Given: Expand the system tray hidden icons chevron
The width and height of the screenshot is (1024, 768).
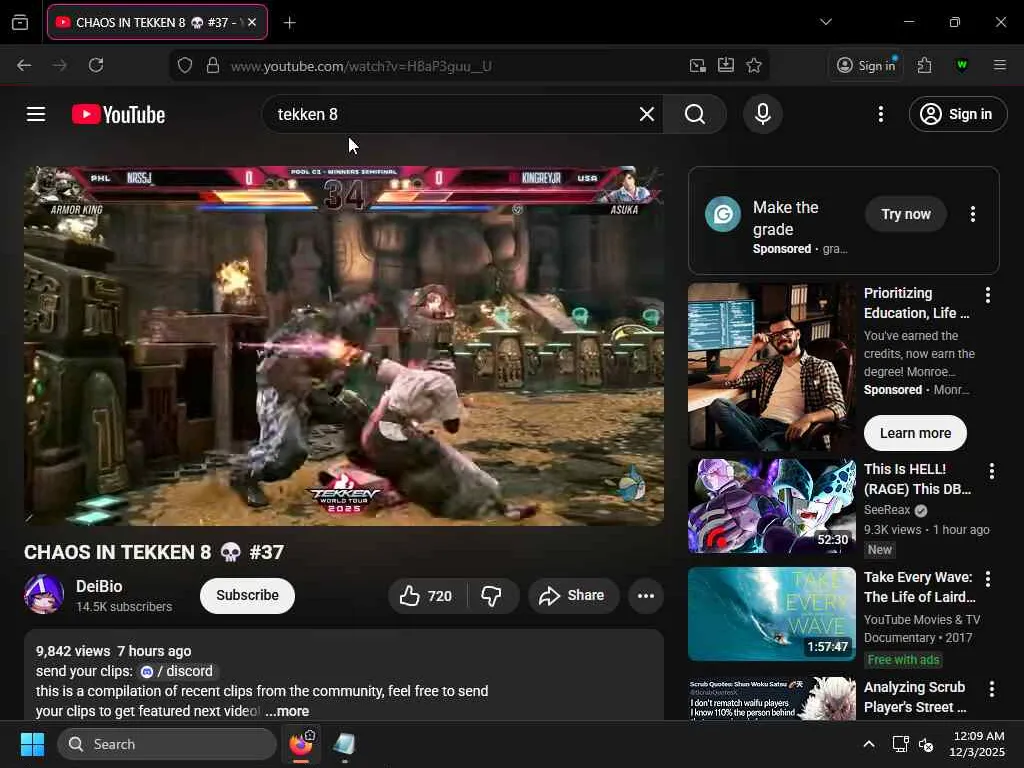Looking at the screenshot, I should point(869,744).
